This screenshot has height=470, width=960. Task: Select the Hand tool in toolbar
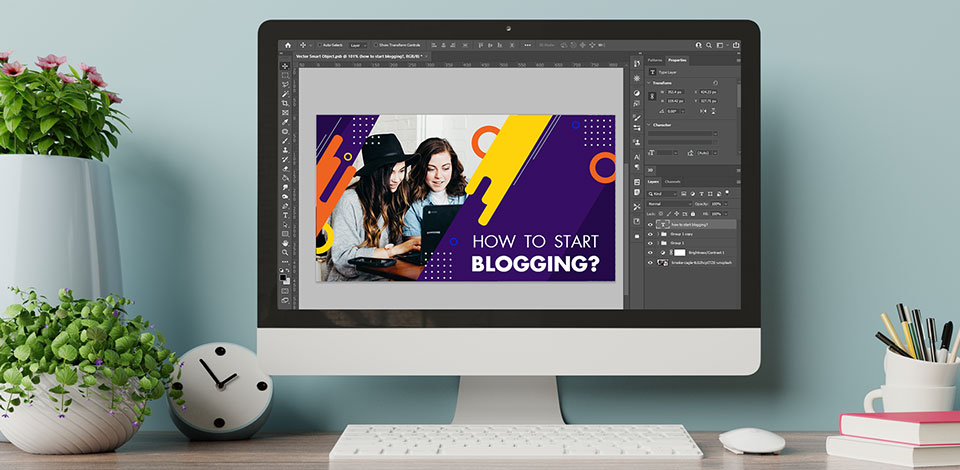(285, 243)
